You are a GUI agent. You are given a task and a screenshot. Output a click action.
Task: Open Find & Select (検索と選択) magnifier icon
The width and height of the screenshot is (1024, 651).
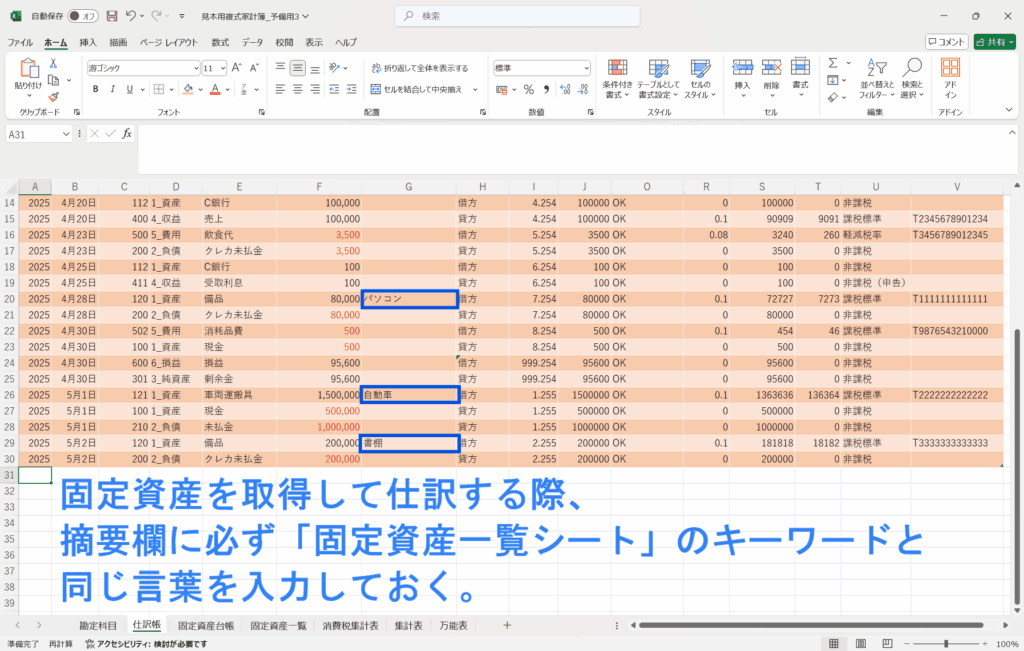click(x=912, y=78)
